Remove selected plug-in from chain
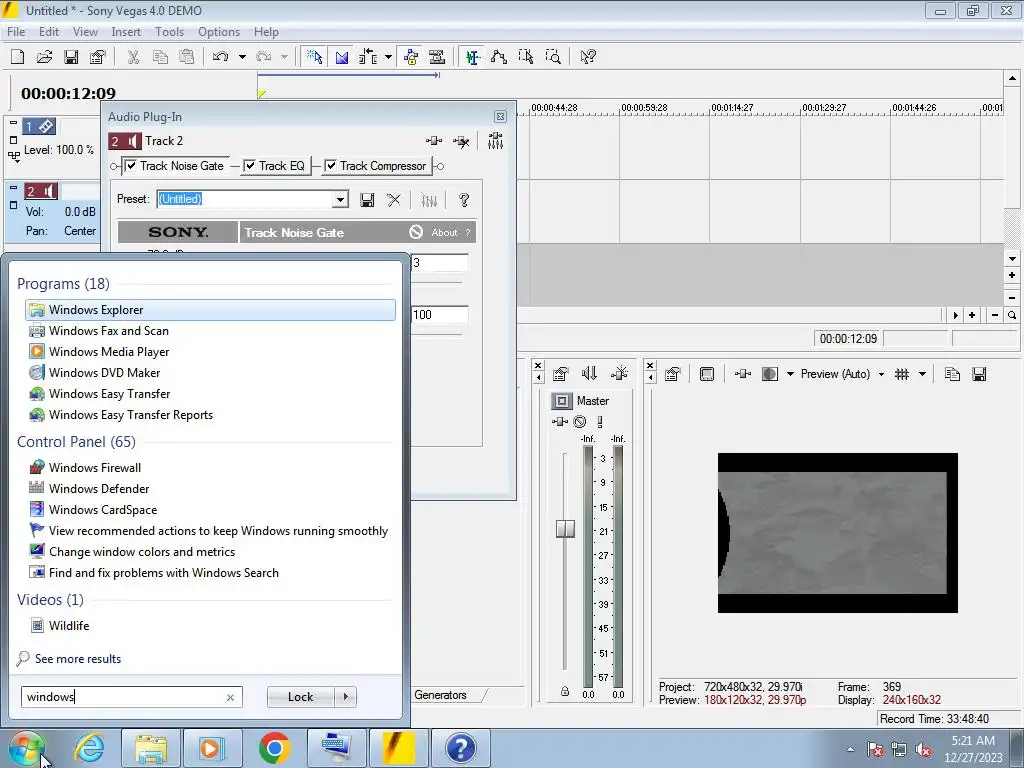 click(x=461, y=140)
